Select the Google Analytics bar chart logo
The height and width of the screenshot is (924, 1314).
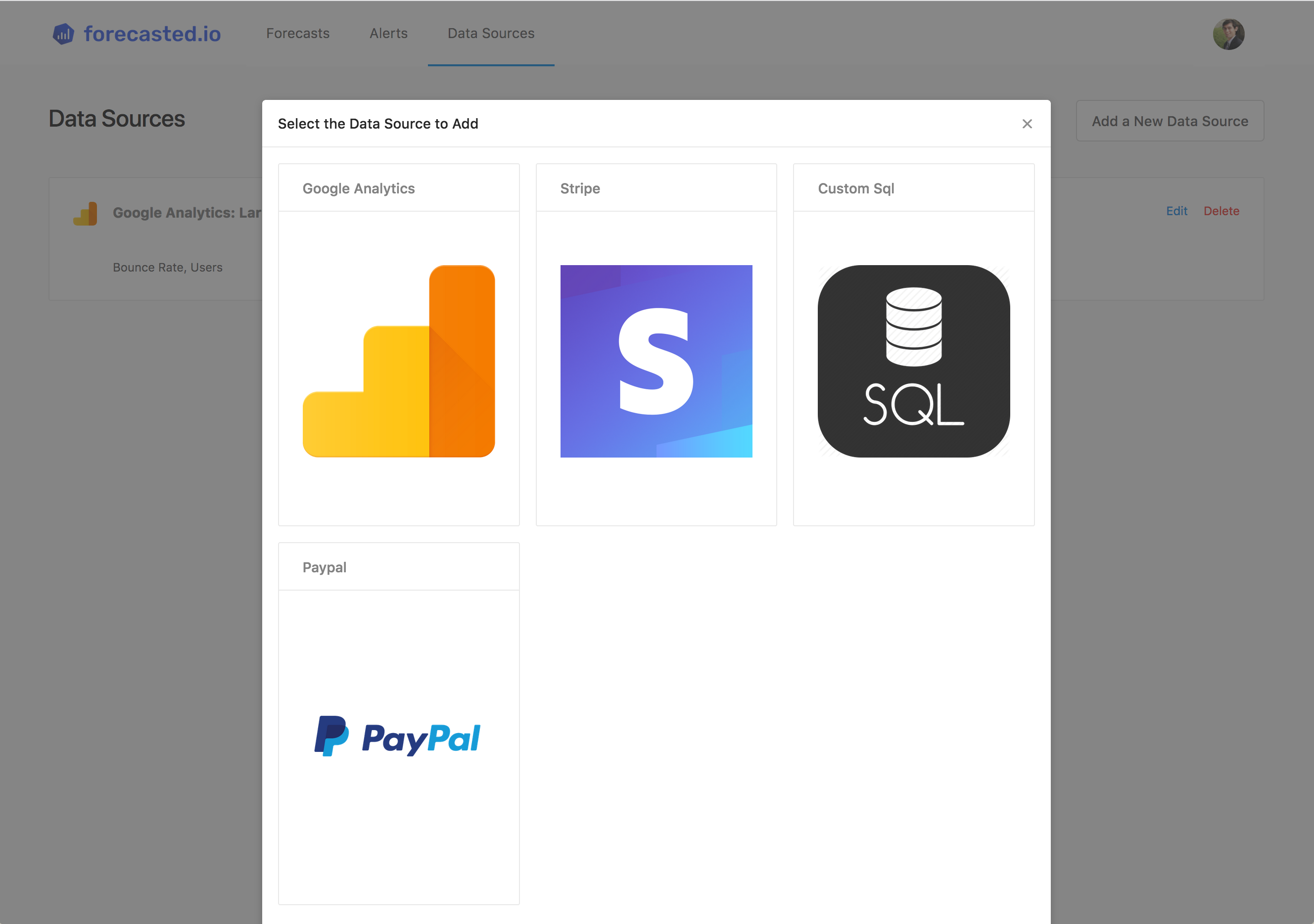click(x=399, y=361)
